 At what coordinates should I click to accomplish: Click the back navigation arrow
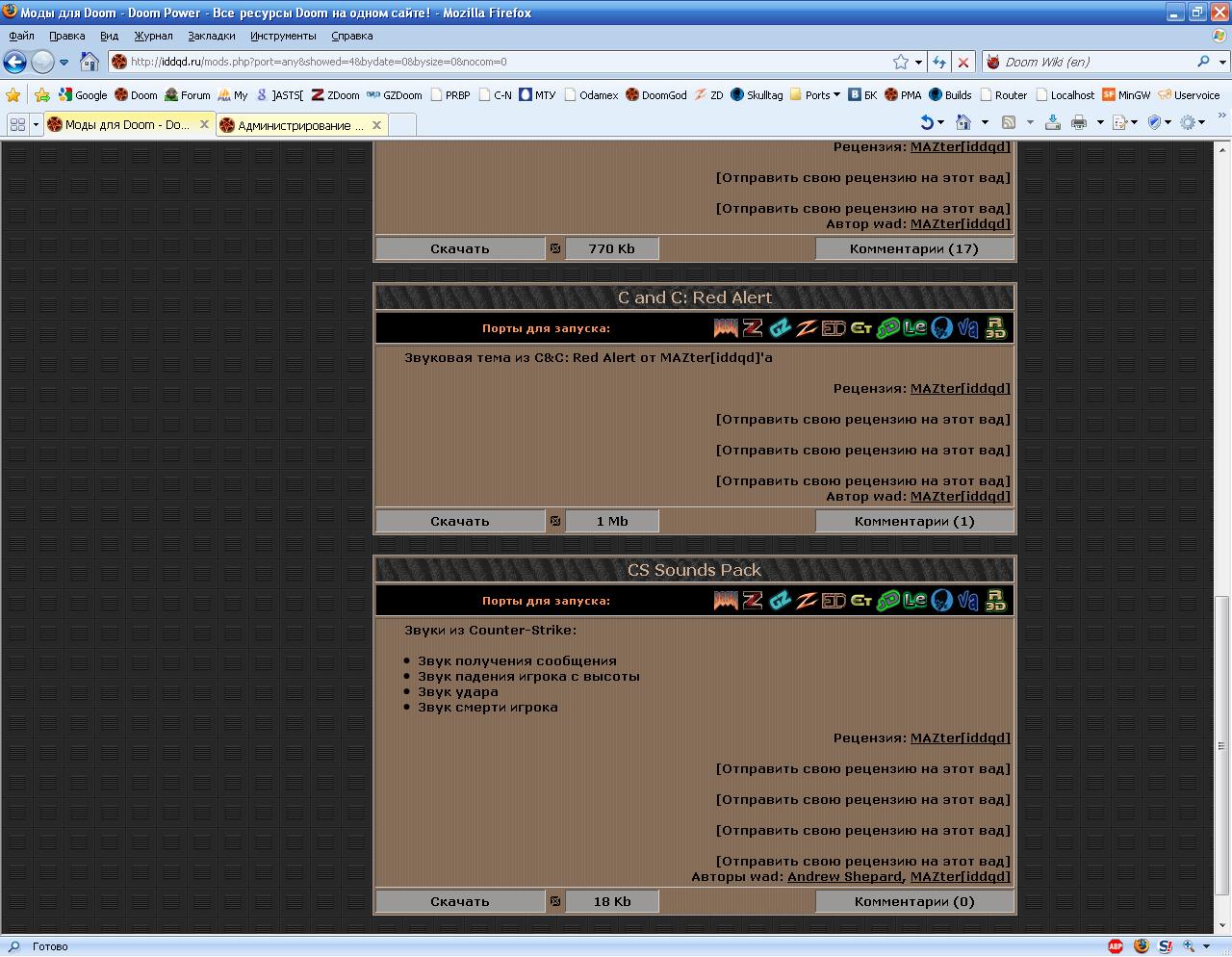[14, 62]
